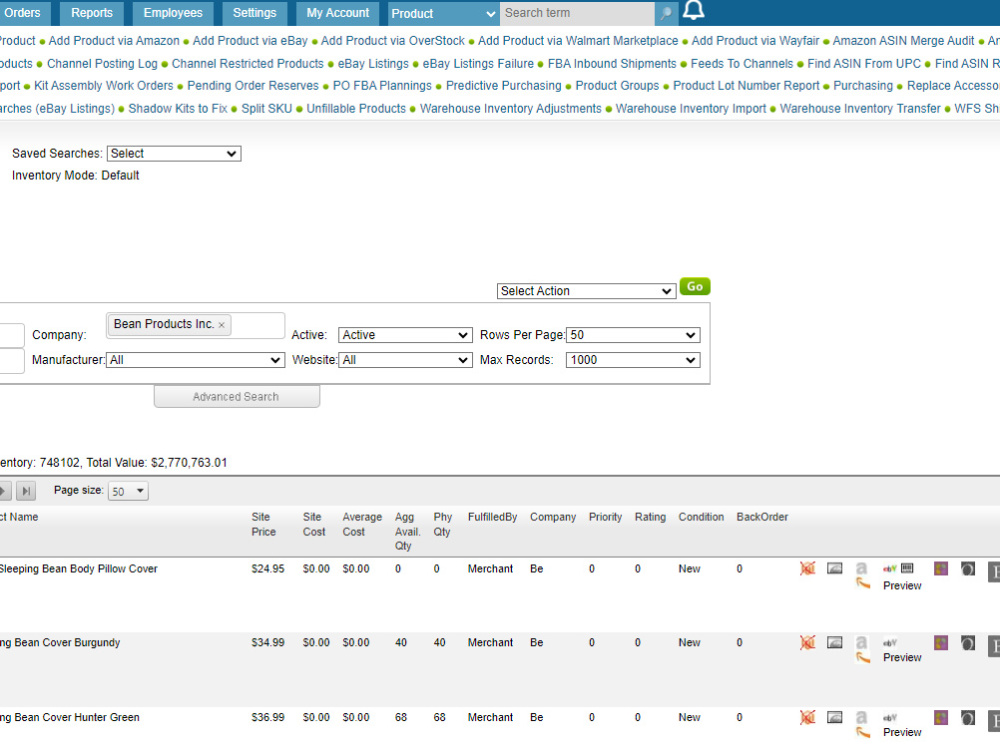
Task: Open the Rows Per Page dropdown
Action: tap(633, 335)
